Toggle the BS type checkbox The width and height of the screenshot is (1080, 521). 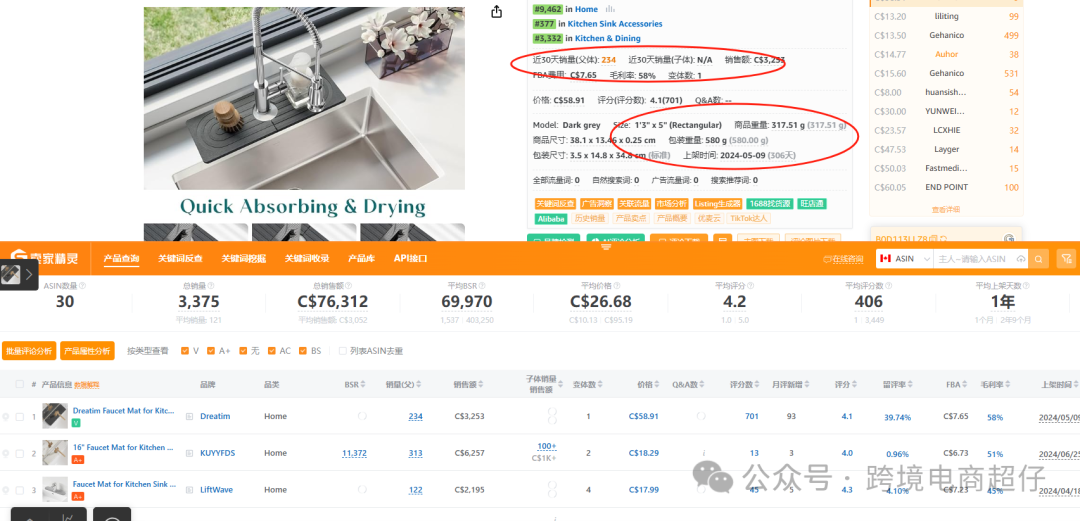pos(303,351)
